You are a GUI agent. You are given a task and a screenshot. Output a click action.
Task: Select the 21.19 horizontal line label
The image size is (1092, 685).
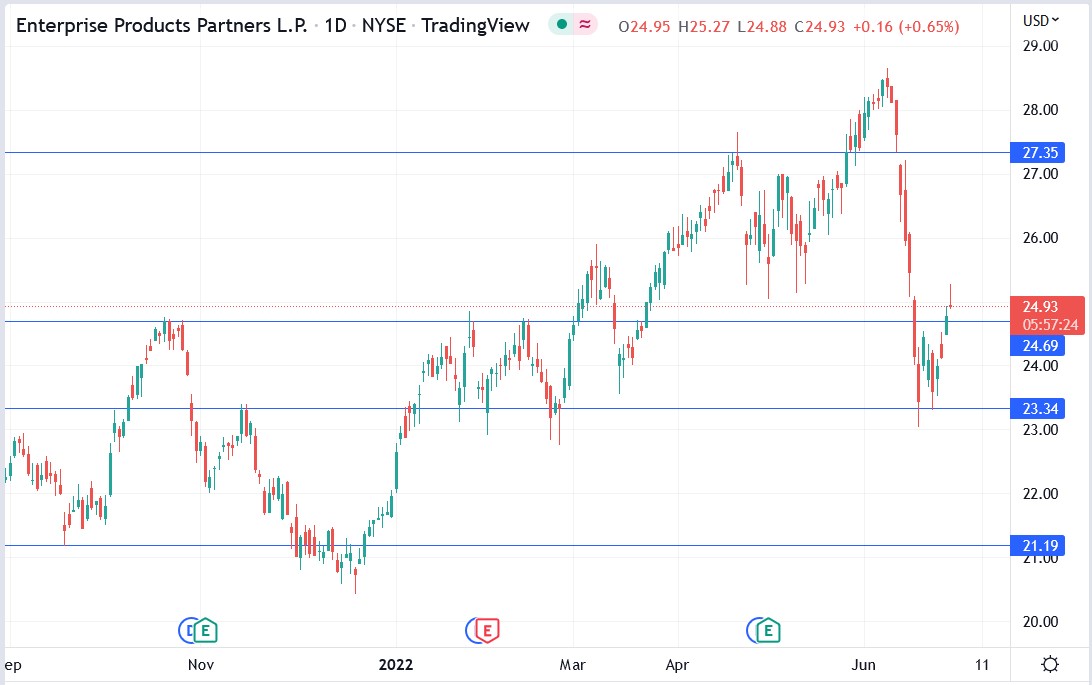[1040, 546]
